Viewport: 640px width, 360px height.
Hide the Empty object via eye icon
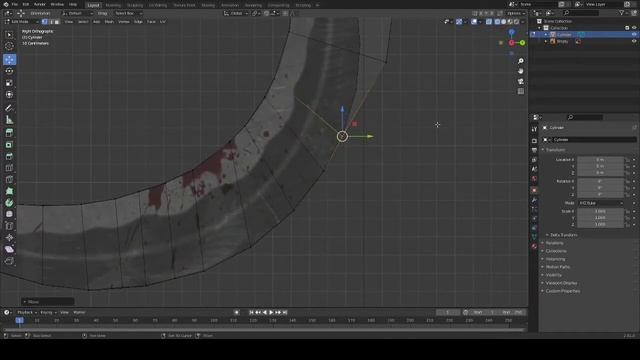point(634,41)
